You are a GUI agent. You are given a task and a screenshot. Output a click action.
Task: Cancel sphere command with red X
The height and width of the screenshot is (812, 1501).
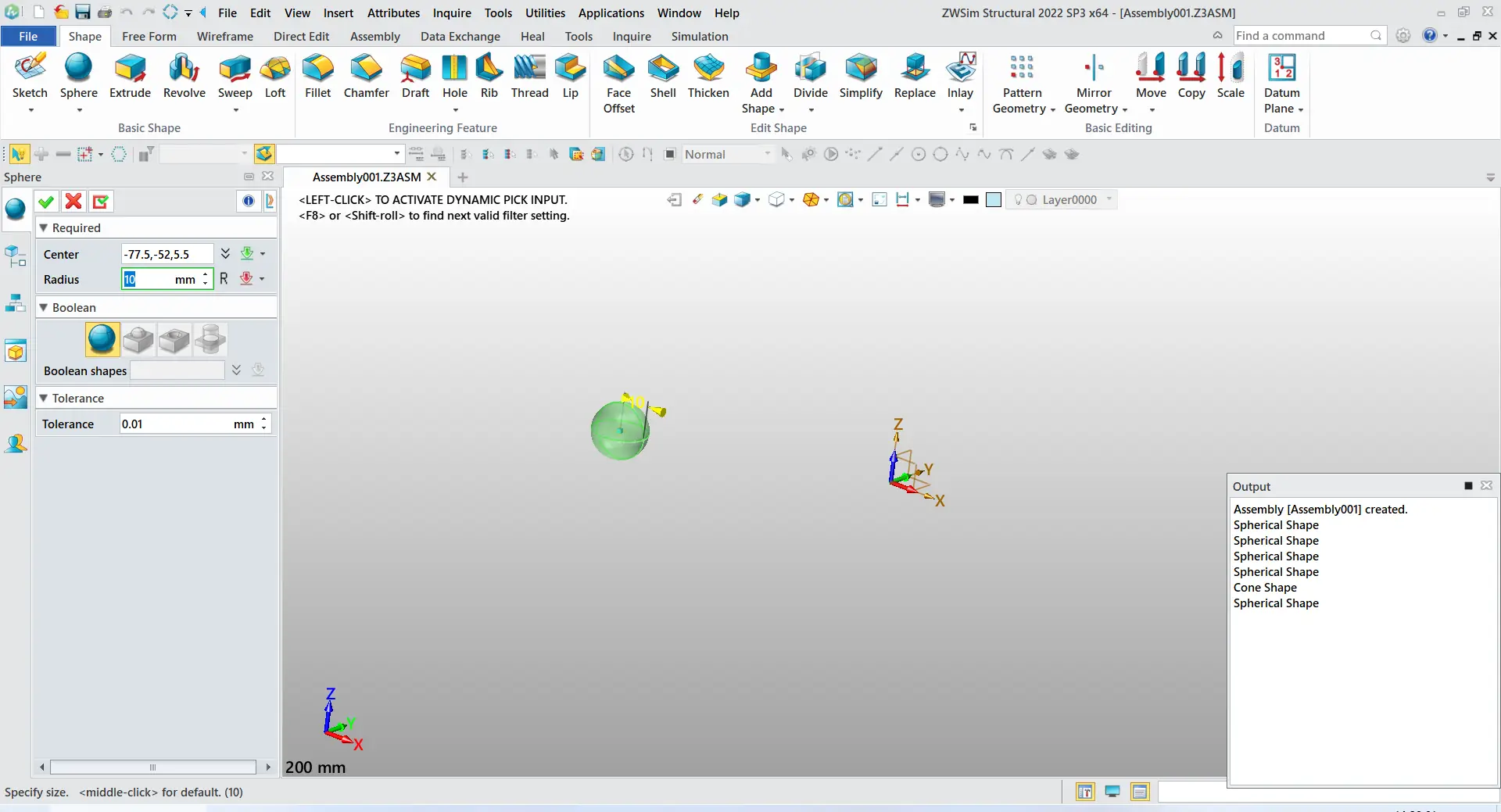pyautogui.click(x=73, y=202)
